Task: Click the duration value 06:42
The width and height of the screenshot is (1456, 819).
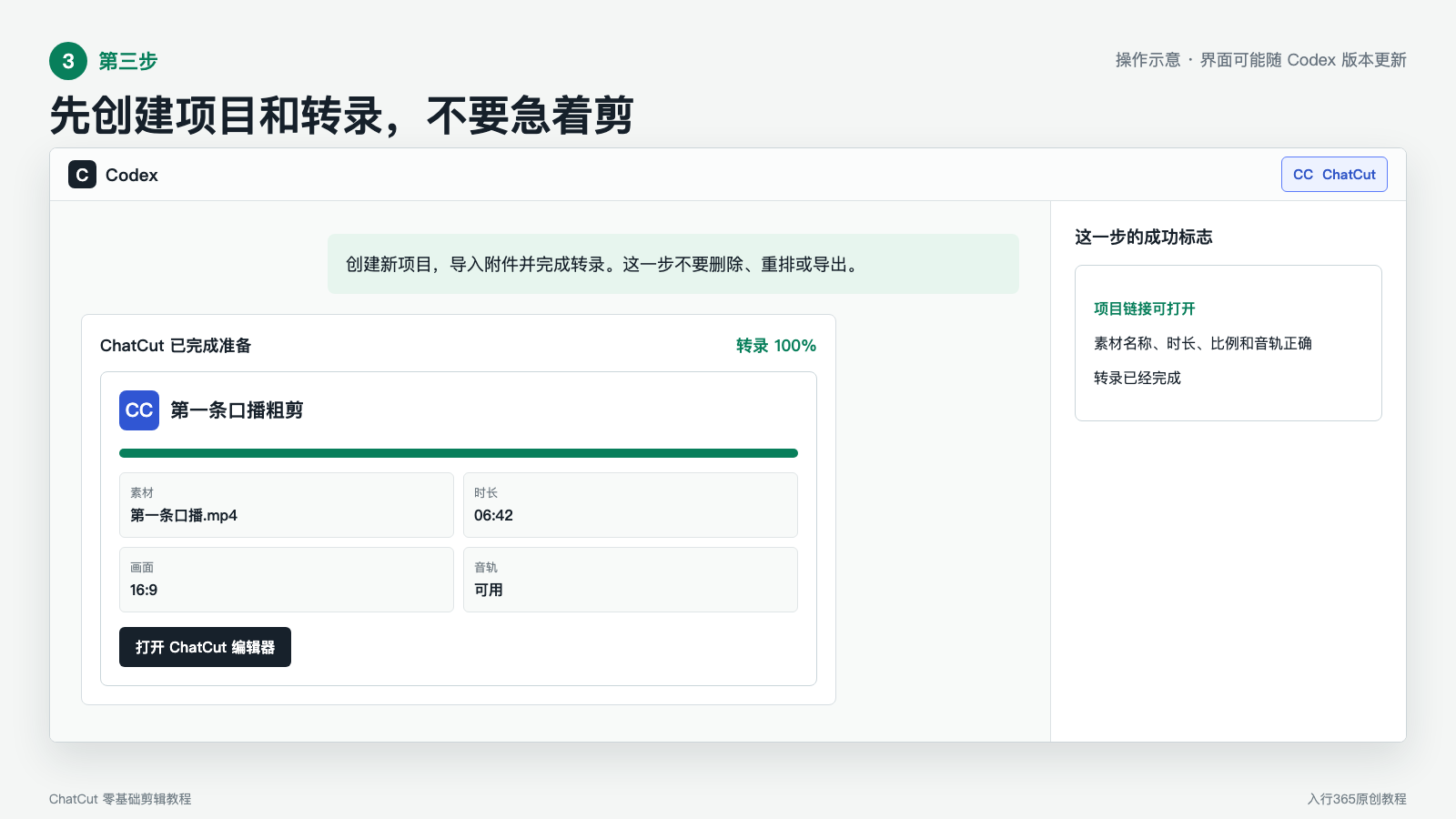Action: [493, 515]
